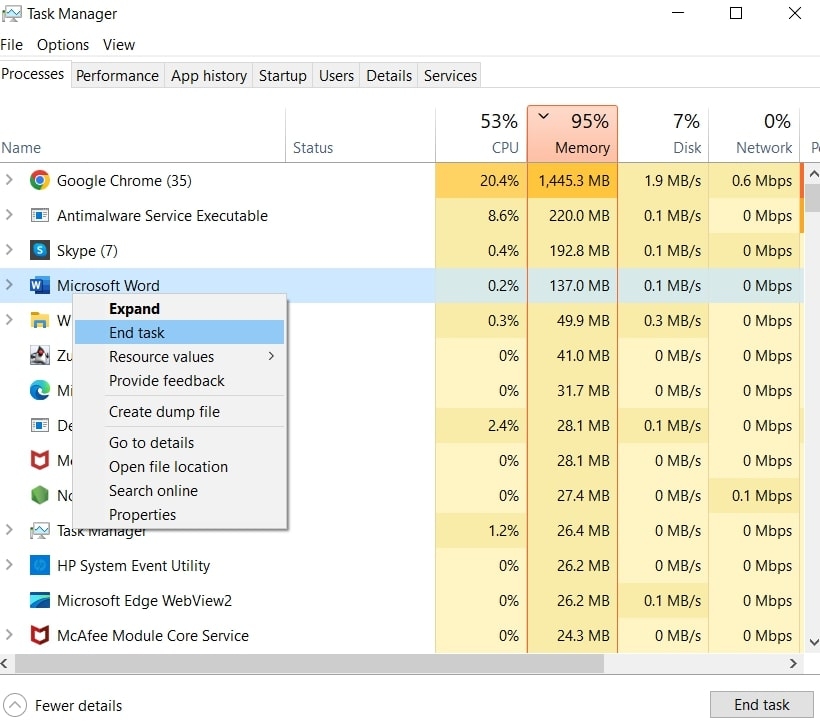Choose Expand in the context menu

(179, 309)
